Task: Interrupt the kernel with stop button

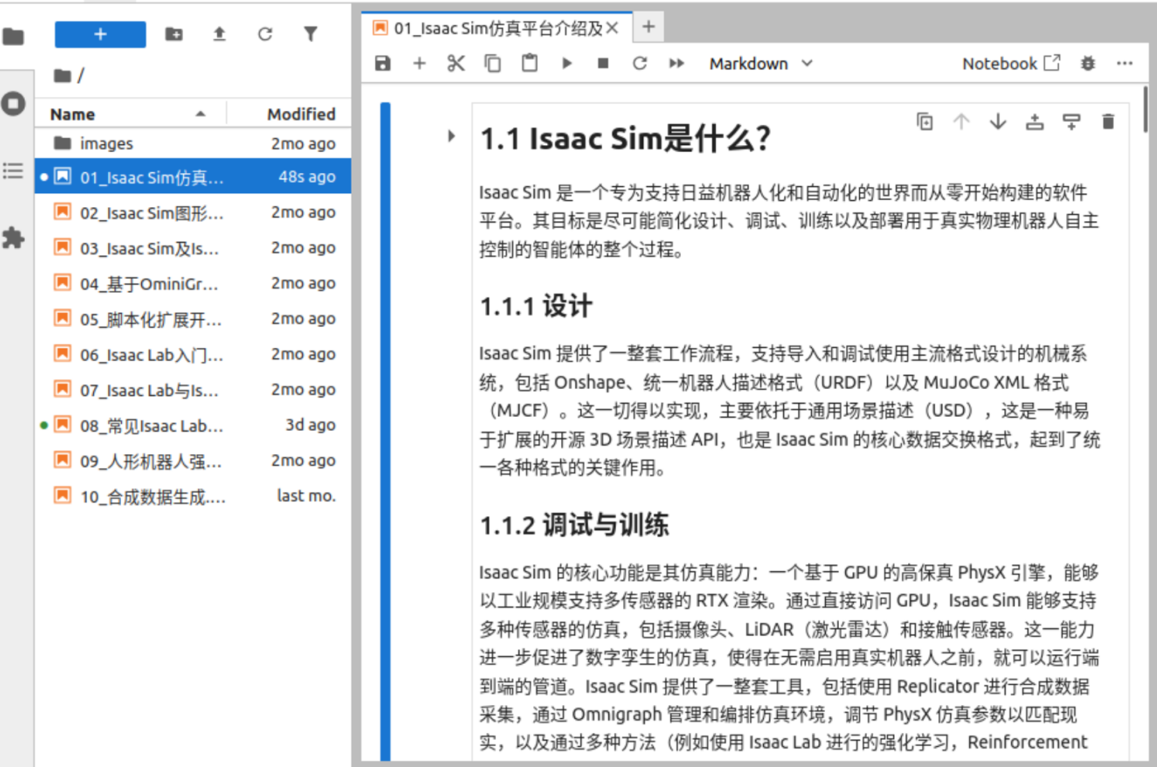Action: (x=603, y=63)
